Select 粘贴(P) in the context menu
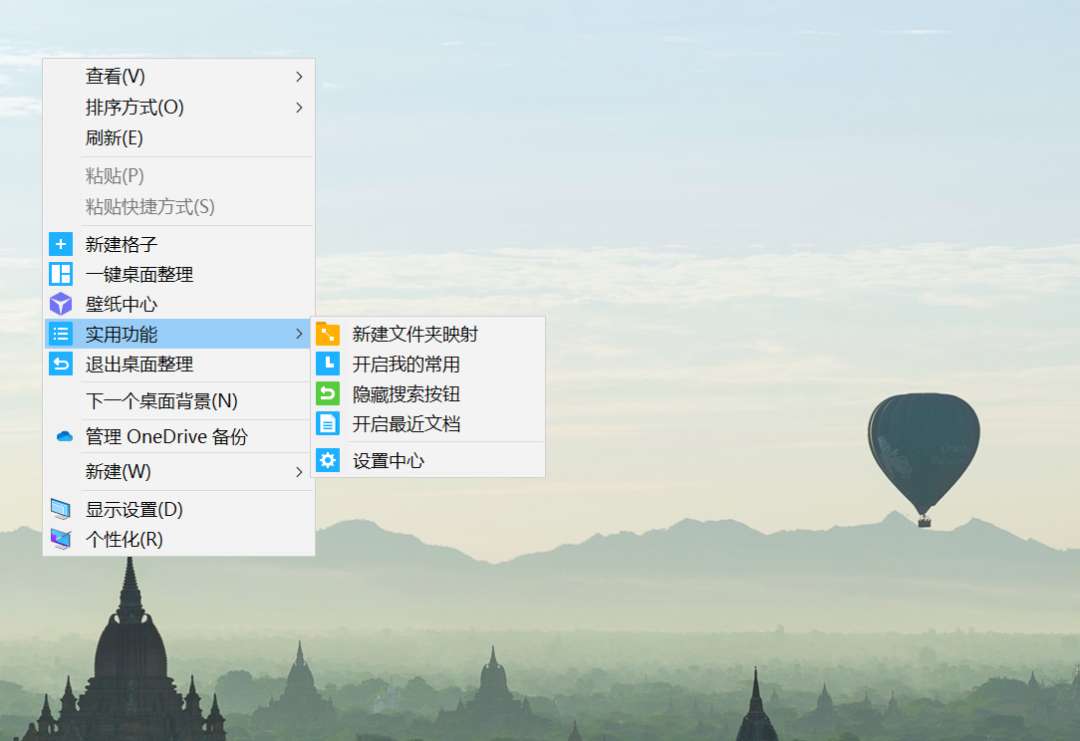The width and height of the screenshot is (1080, 741). coord(178,176)
